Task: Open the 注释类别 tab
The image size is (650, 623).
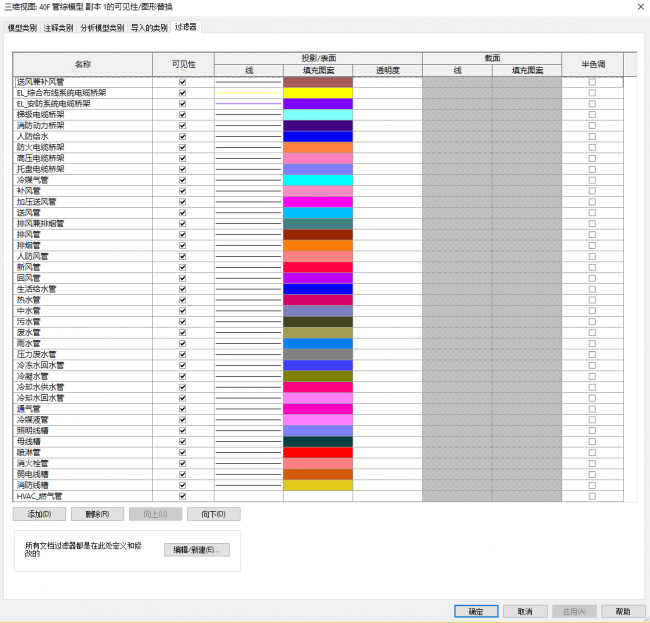Action: pyautogui.click(x=59, y=28)
